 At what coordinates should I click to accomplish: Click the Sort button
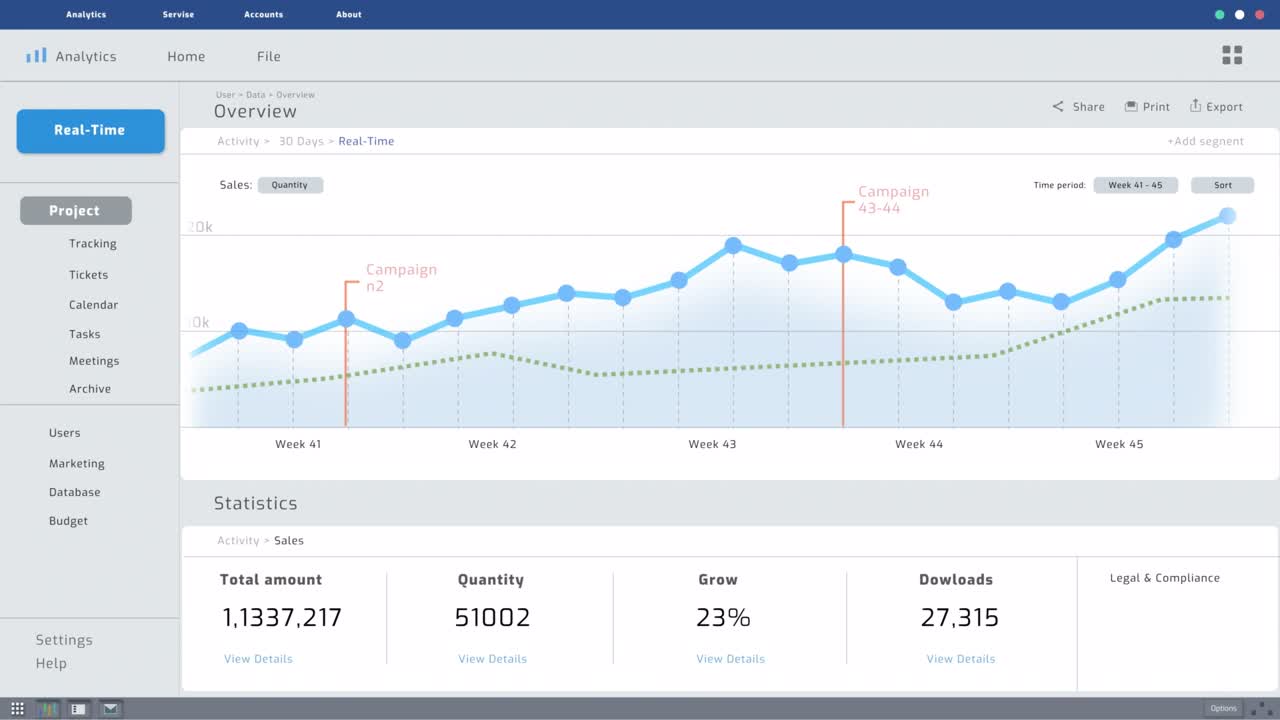click(x=1222, y=185)
